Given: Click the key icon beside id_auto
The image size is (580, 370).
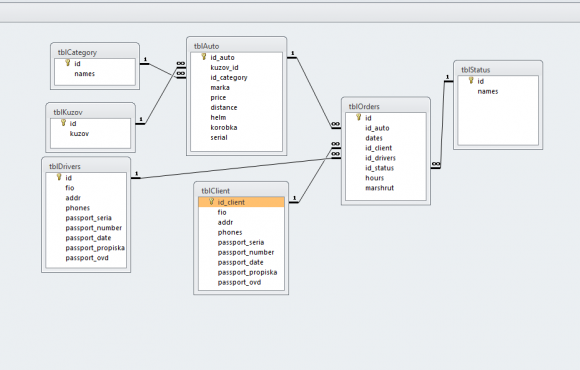Looking at the screenshot, I should click(x=204, y=57).
